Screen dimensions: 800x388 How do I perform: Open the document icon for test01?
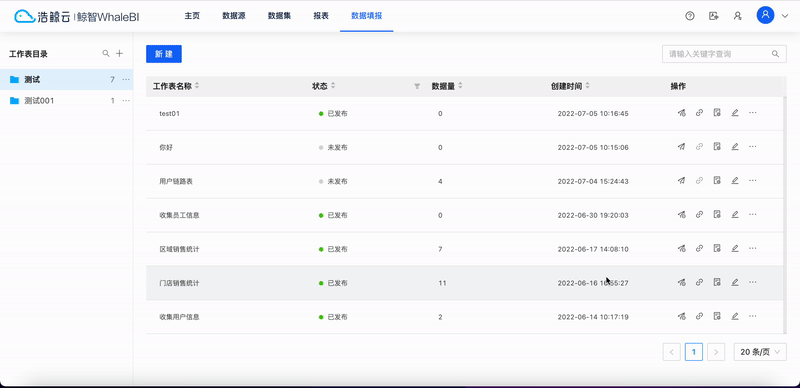[x=717, y=113]
